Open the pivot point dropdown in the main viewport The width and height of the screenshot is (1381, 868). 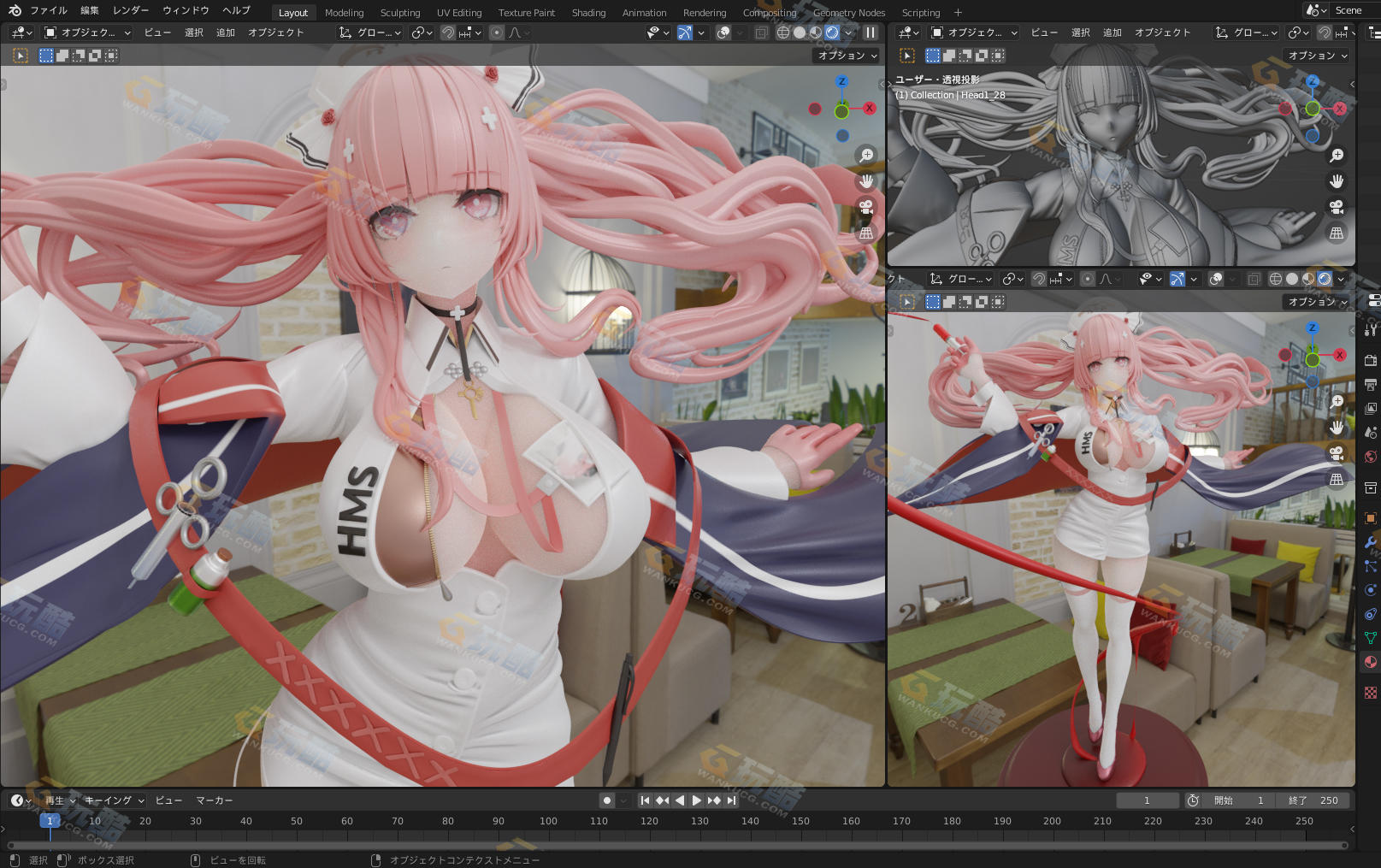(x=422, y=32)
